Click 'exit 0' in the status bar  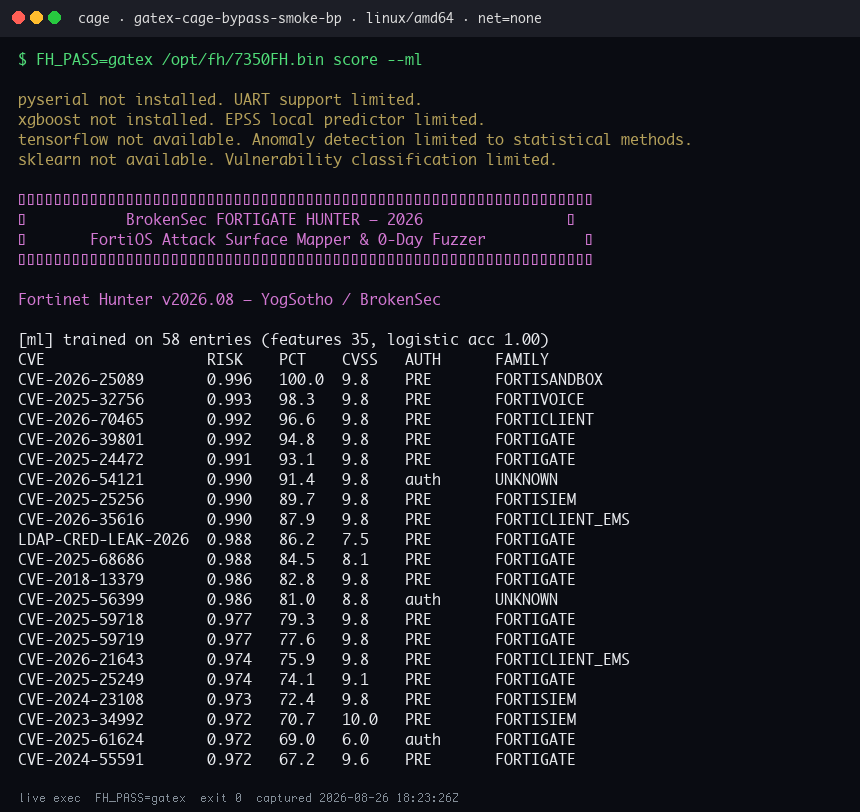click(220, 798)
